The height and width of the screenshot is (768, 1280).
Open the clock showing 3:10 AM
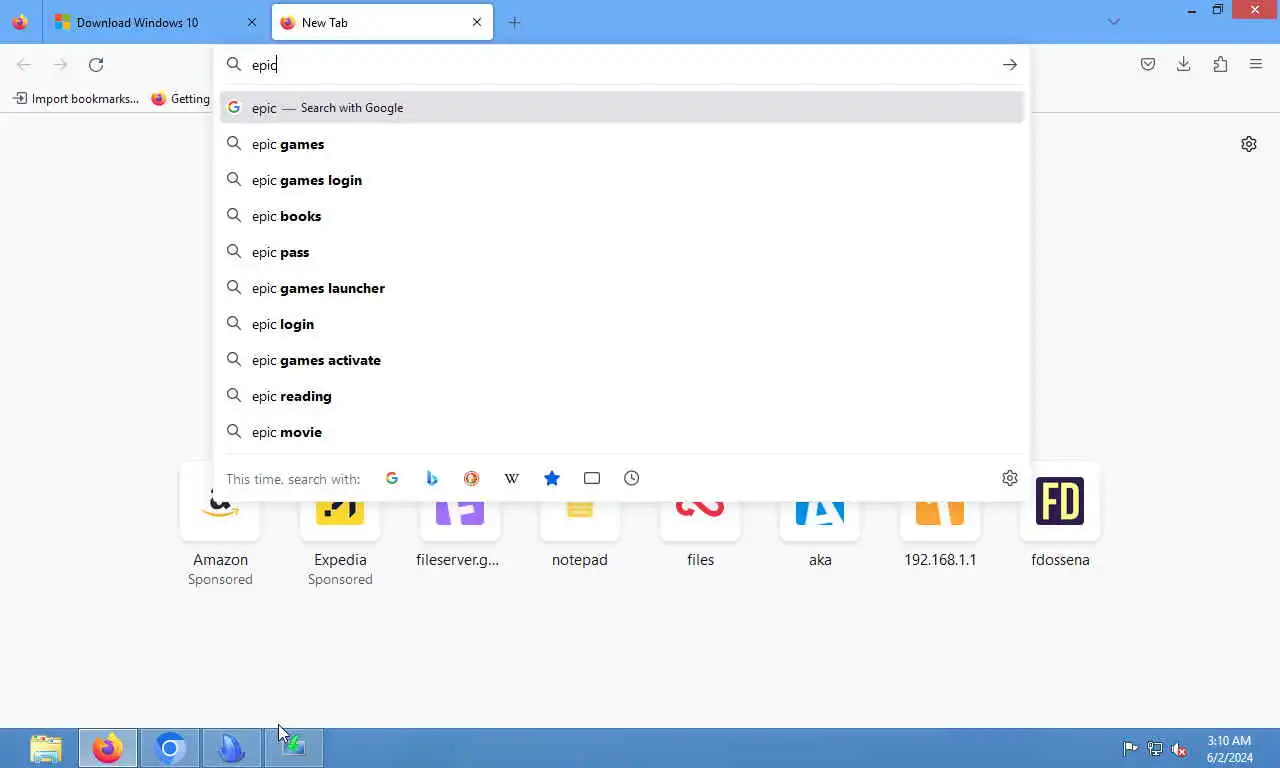1229,749
